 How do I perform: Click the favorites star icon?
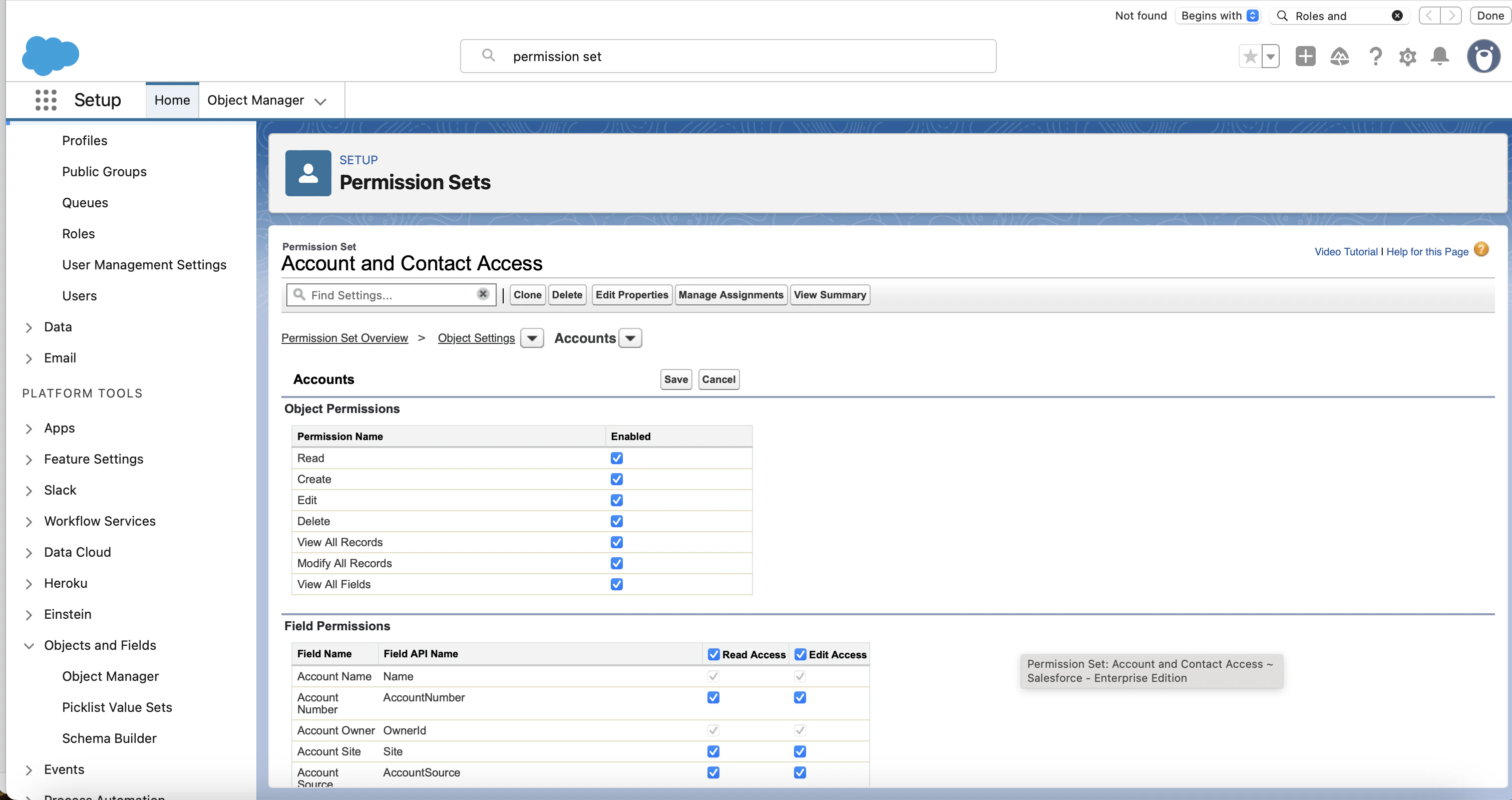[x=1250, y=57]
